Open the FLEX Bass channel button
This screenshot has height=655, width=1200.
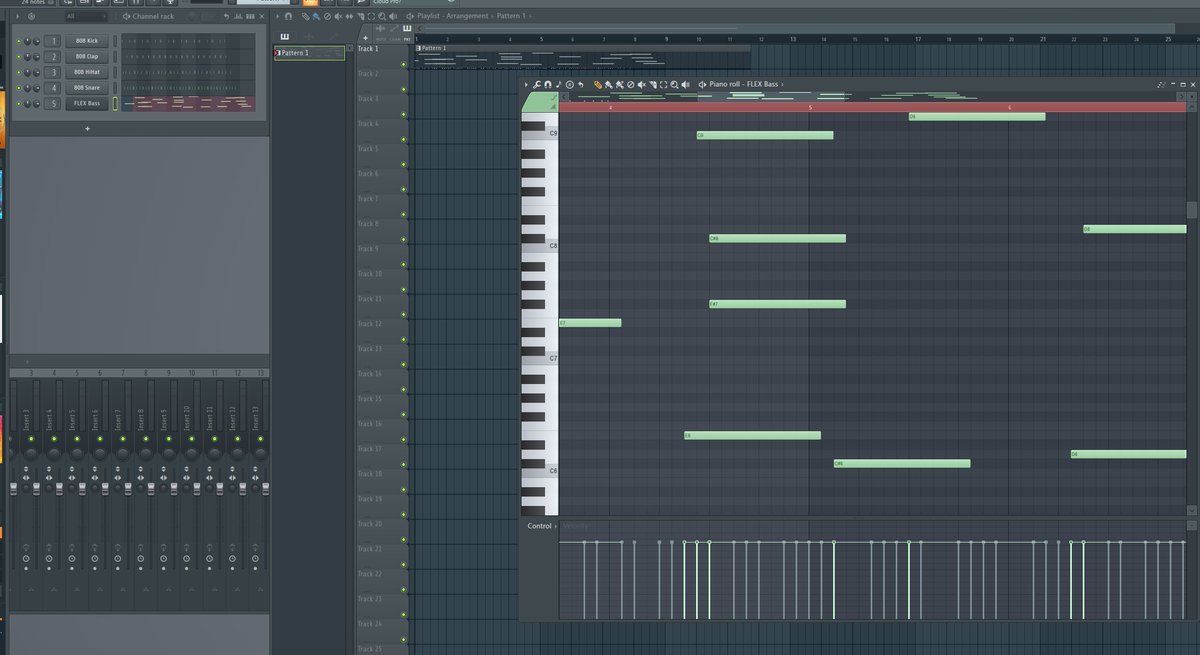87,103
